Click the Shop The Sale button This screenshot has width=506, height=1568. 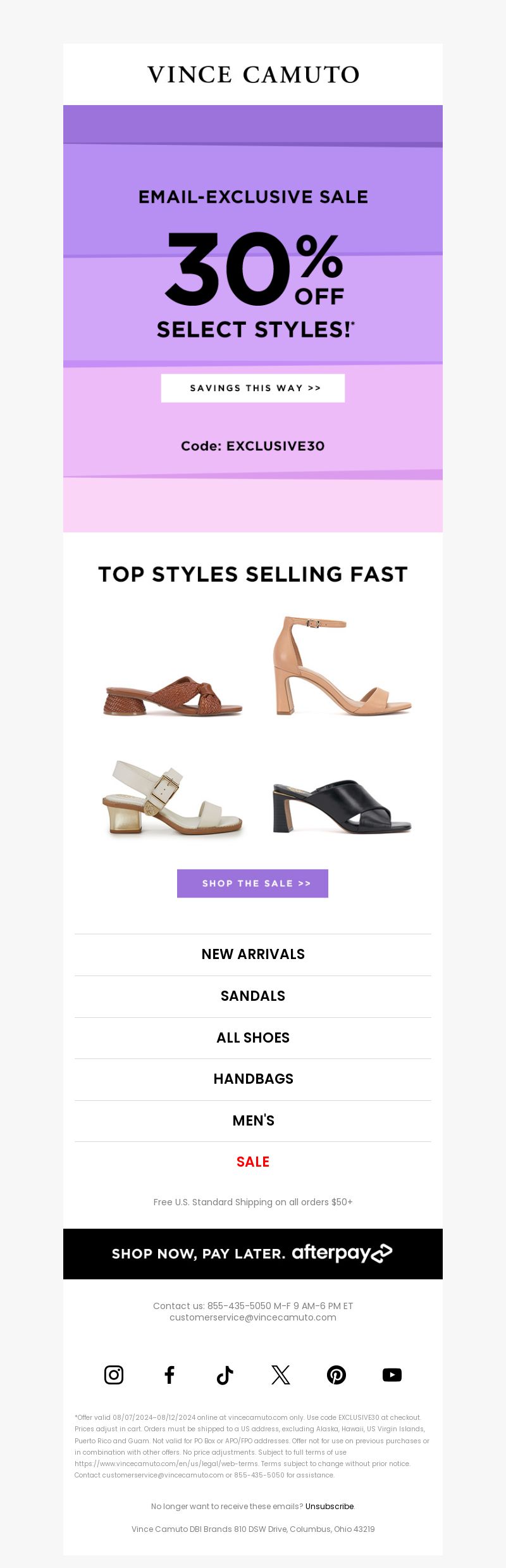coord(252,883)
